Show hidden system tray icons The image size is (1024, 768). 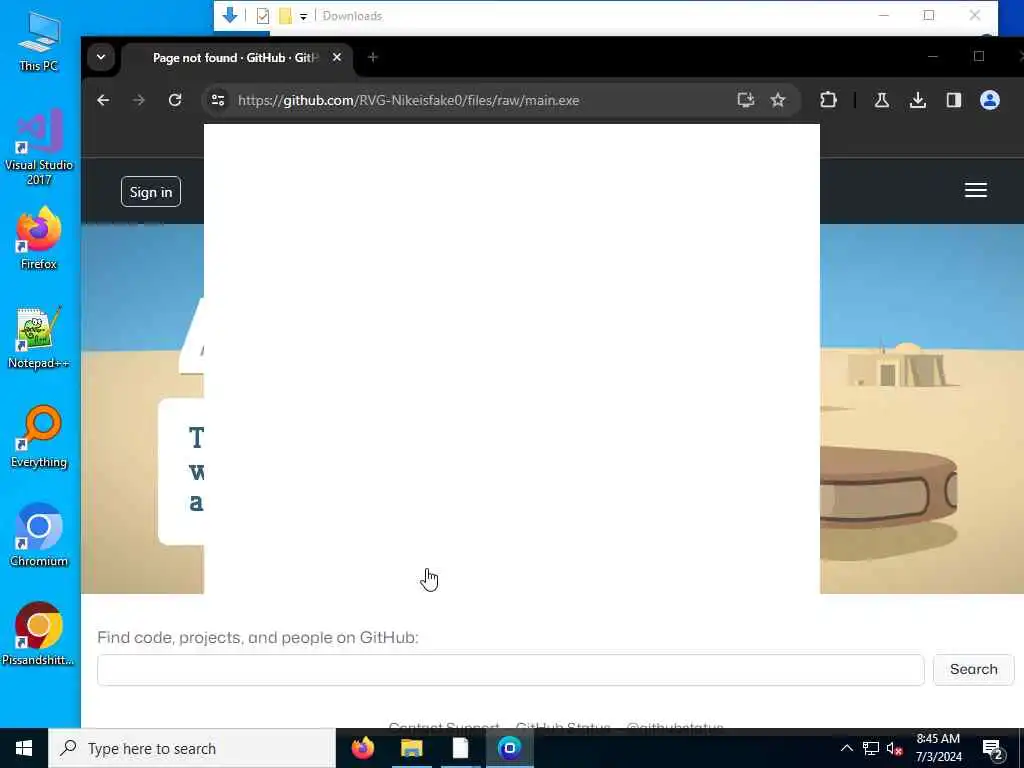point(846,748)
